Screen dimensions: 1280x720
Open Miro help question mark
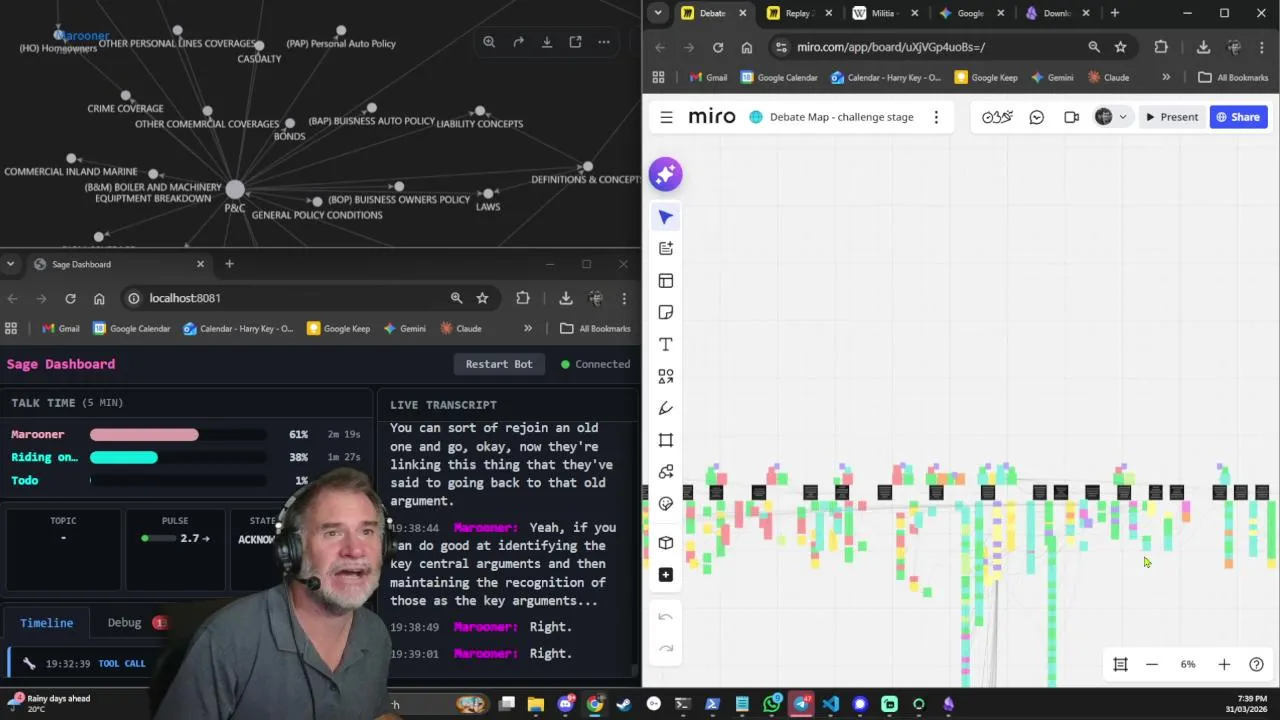[x=1256, y=664]
